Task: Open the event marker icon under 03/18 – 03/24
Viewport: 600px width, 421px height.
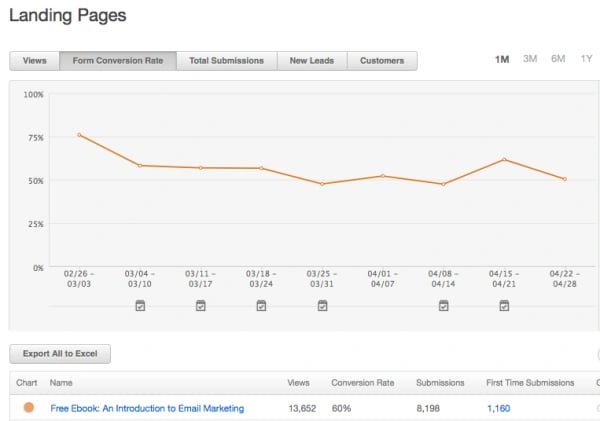Action: tap(261, 306)
